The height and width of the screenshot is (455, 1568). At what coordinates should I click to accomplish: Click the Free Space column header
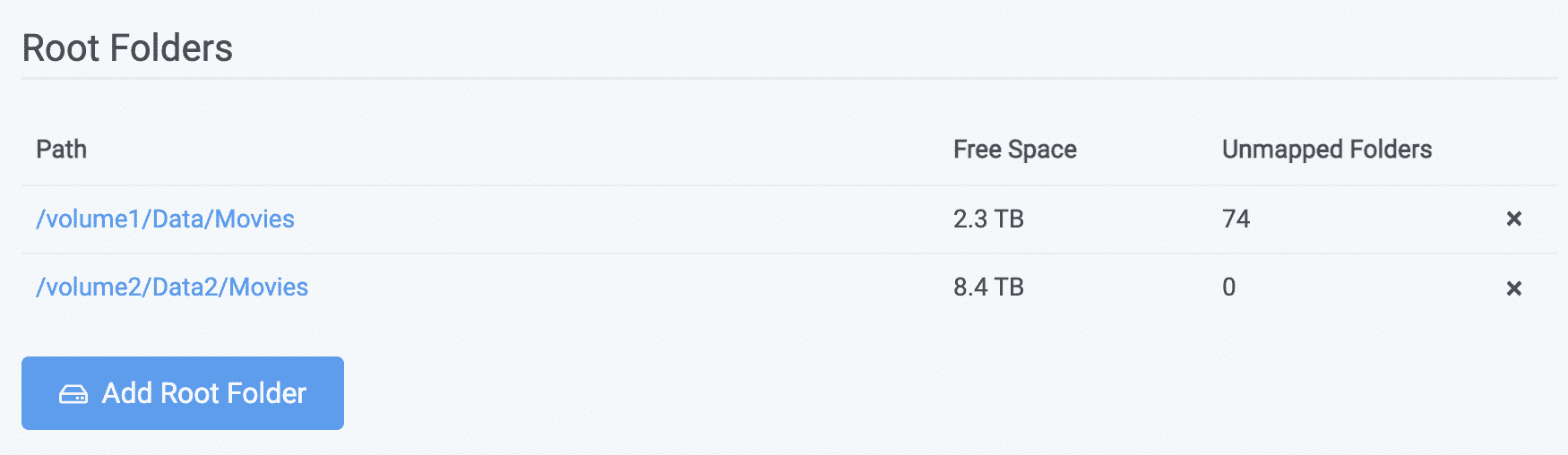point(1015,149)
